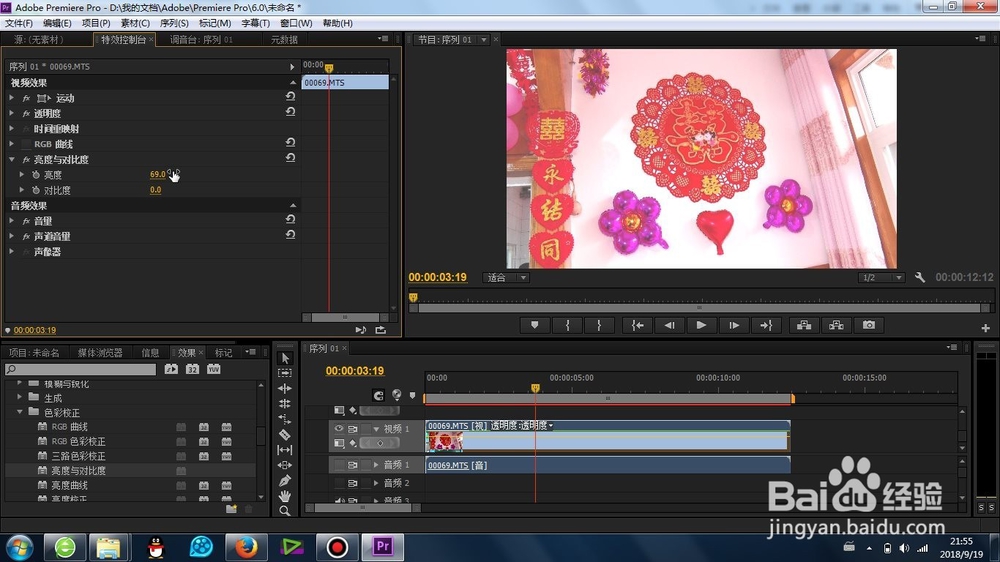
Task: Select the Zoom magnifier tool
Action: pos(285,510)
